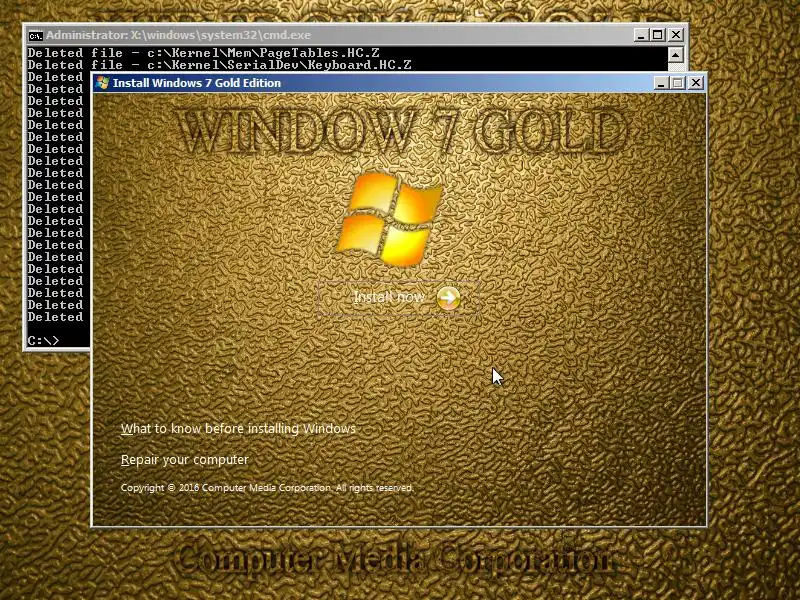Click the Keyboard.HC.Z deleted file line
Image resolution: width=800 pixels, height=600 pixels.
219,65
